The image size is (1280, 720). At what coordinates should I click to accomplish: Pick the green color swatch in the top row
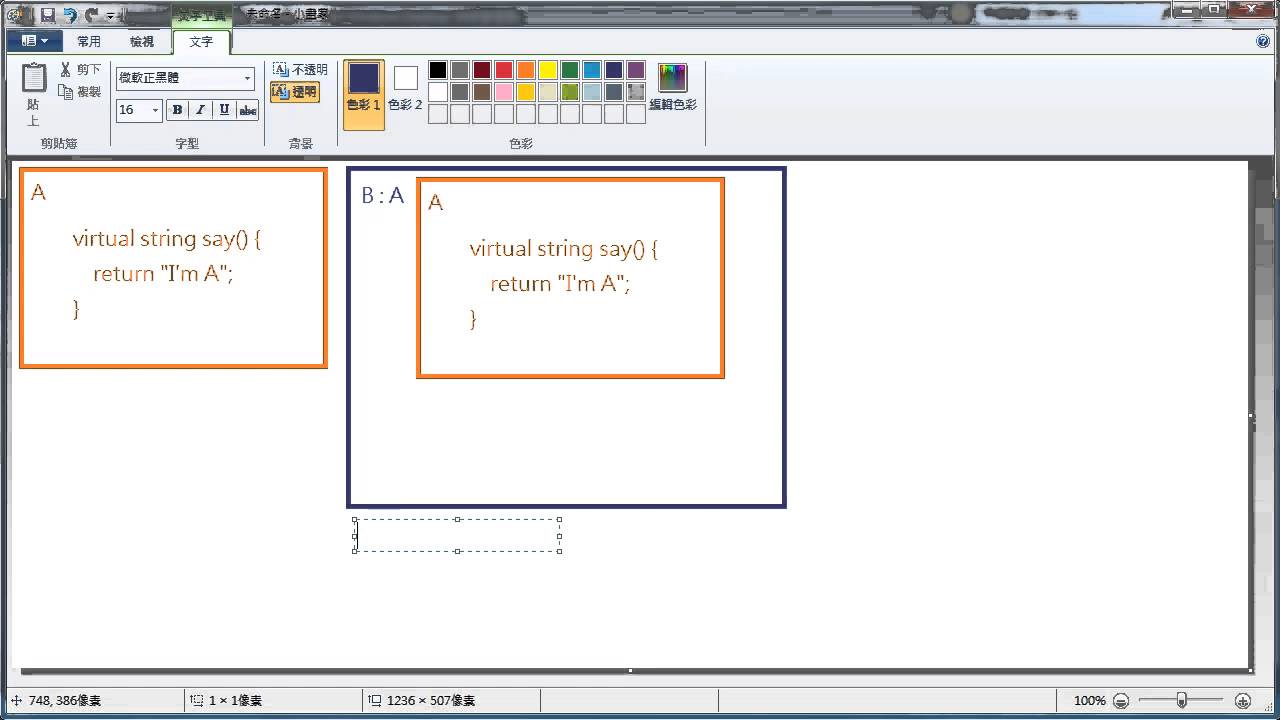(570, 70)
